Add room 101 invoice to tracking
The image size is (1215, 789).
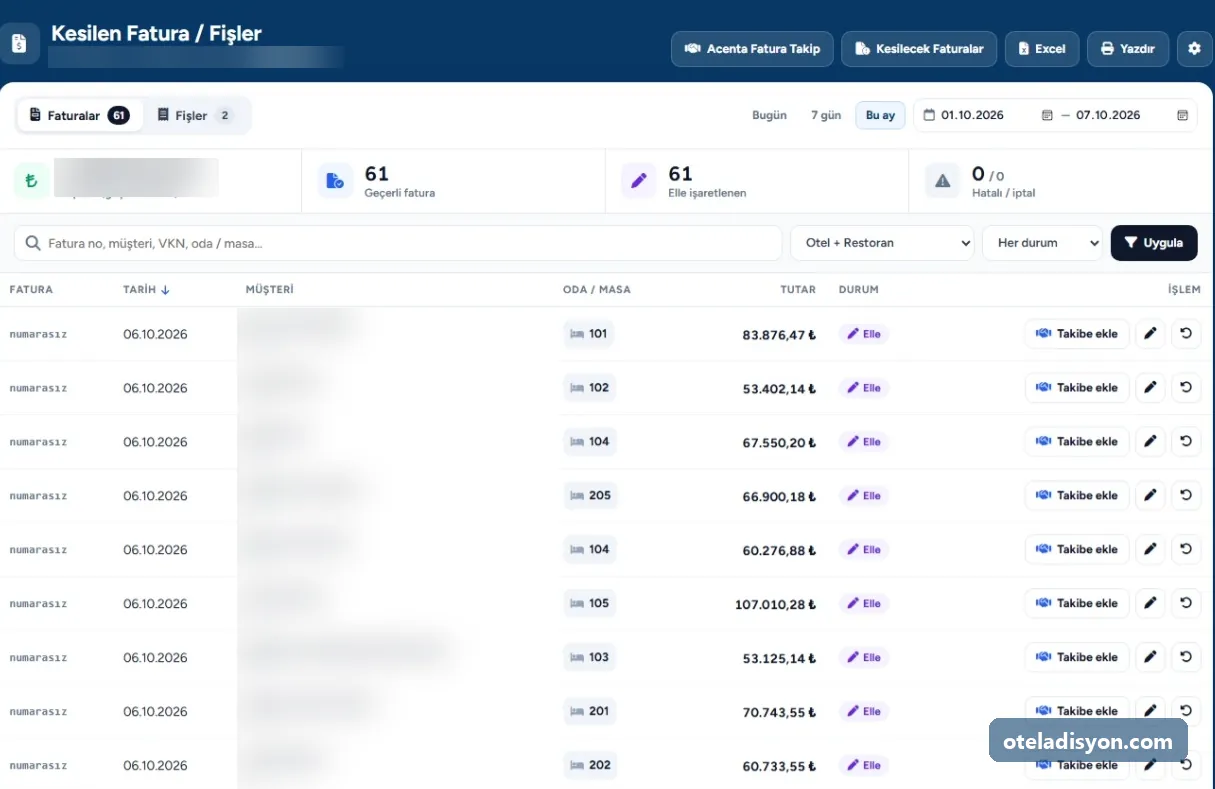click(1077, 334)
